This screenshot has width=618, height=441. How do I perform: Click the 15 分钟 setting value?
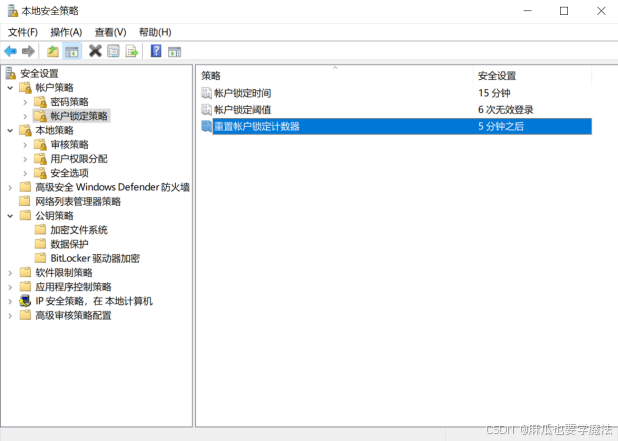tap(494, 93)
